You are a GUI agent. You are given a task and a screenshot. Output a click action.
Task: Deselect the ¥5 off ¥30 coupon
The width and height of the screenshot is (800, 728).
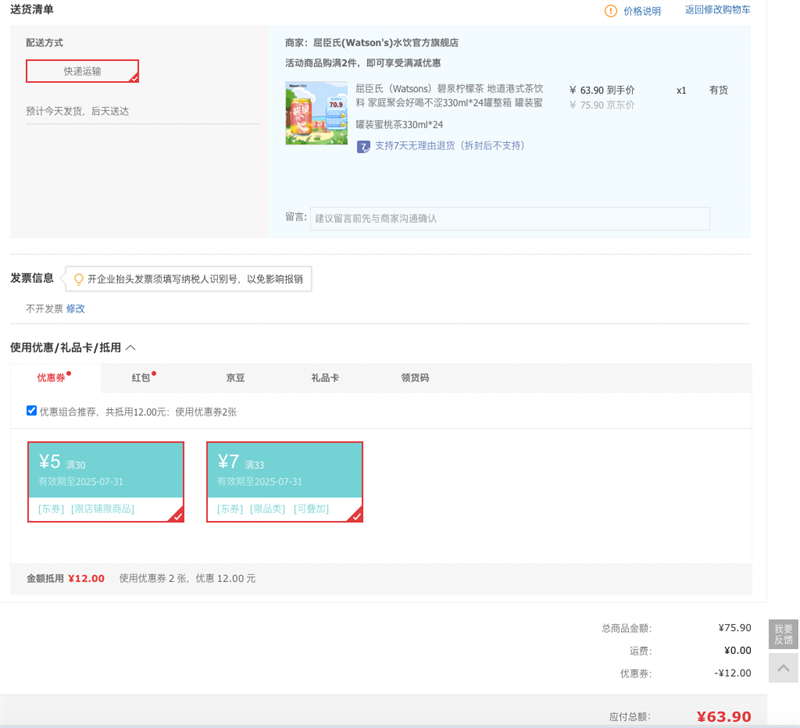tap(105, 482)
